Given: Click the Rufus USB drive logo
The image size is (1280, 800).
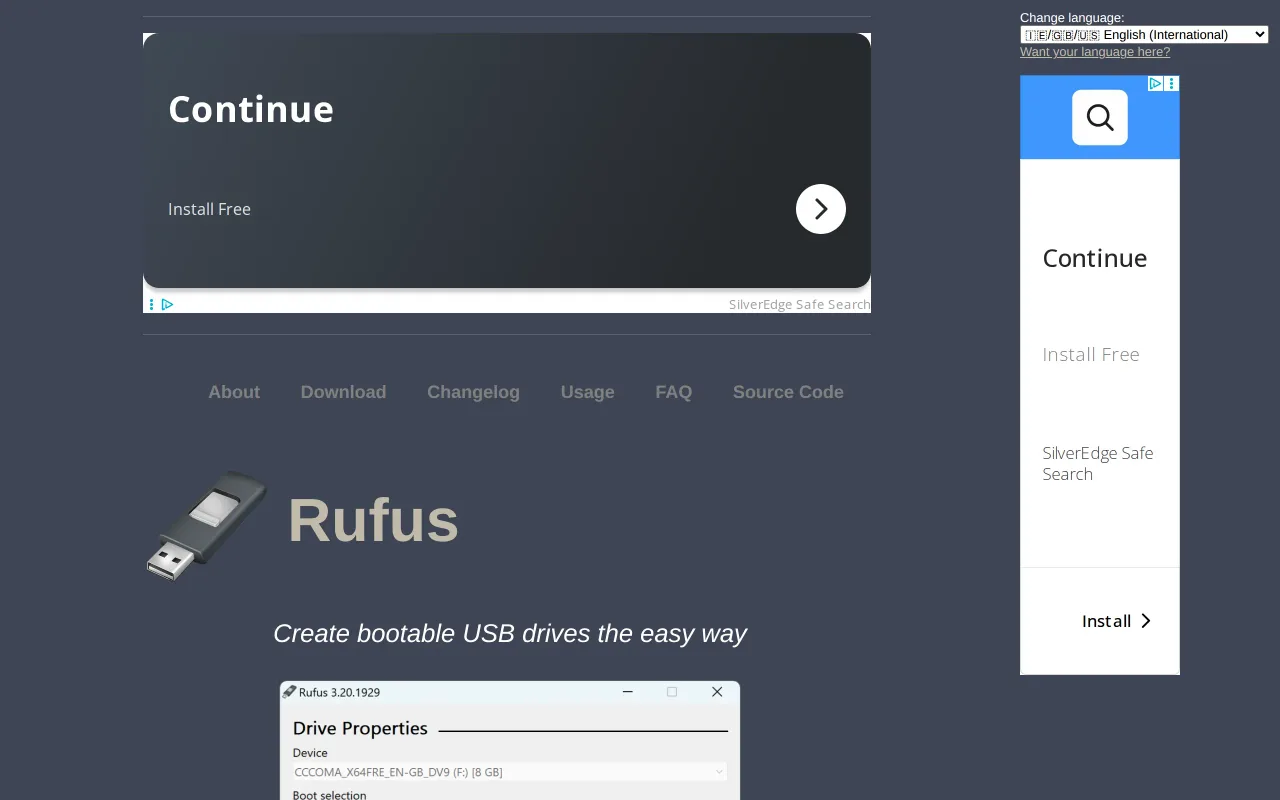Looking at the screenshot, I should (207, 525).
